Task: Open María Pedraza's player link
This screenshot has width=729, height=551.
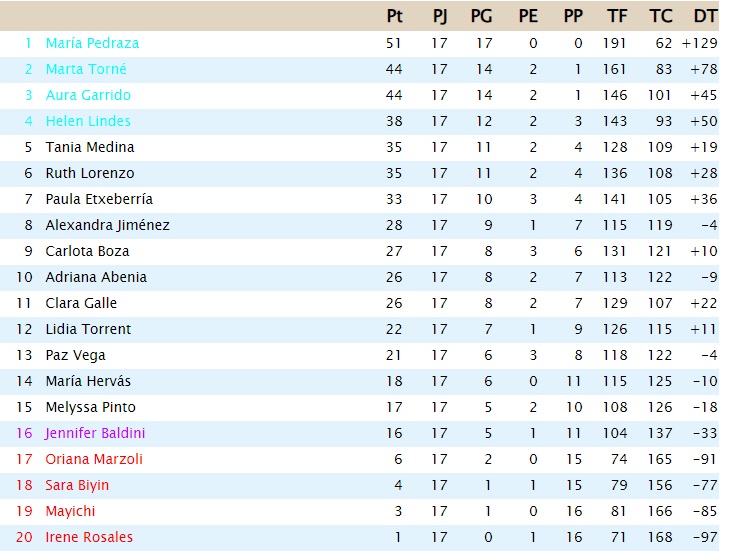Action: tap(92, 43)
